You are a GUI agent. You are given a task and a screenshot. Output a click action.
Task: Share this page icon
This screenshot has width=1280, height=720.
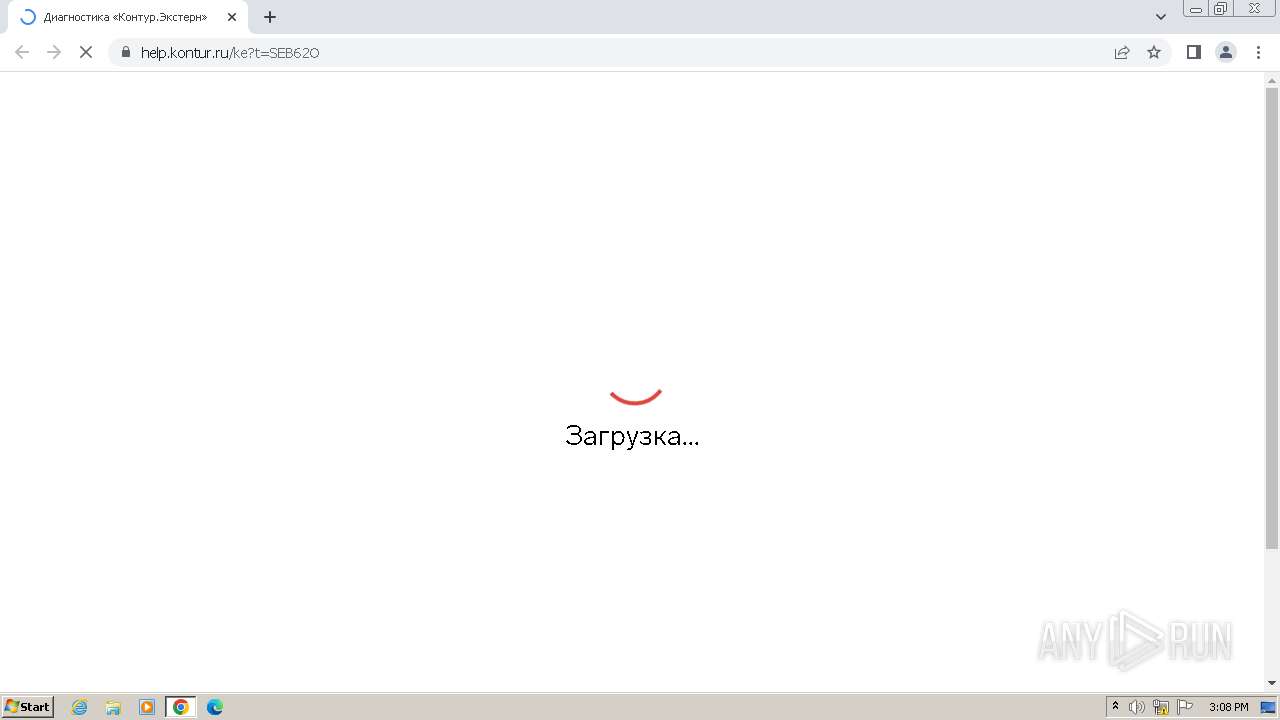(x=1122, y=52)
